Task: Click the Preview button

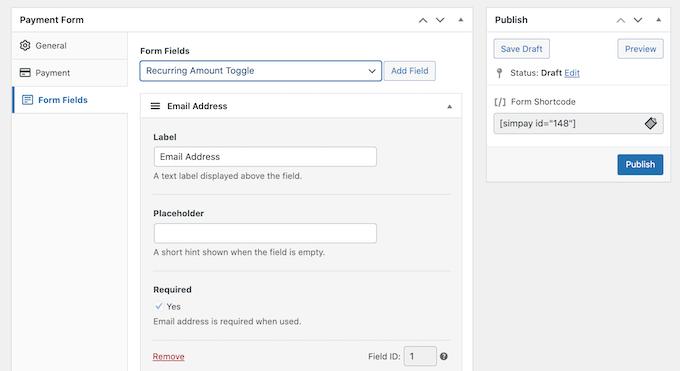Action: tap(640, 49)
